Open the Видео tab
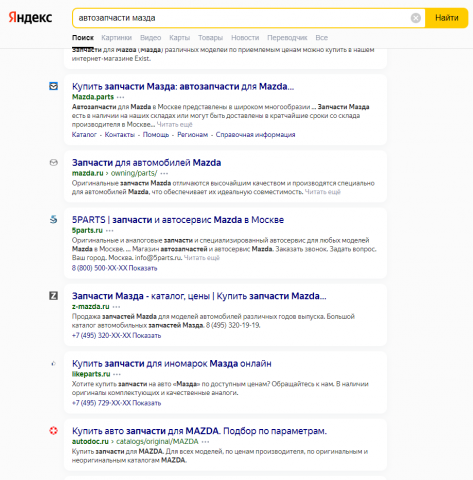The height and width of the screenshot is (480, 473). click(150, 38)
